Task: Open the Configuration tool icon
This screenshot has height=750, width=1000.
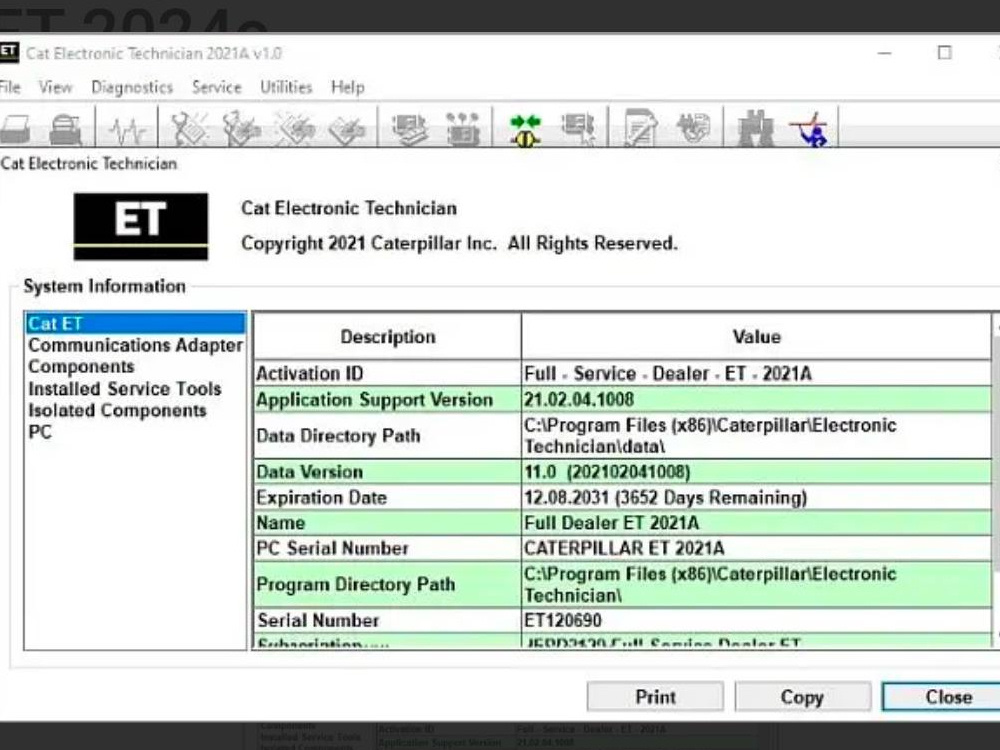Action: 463,129
